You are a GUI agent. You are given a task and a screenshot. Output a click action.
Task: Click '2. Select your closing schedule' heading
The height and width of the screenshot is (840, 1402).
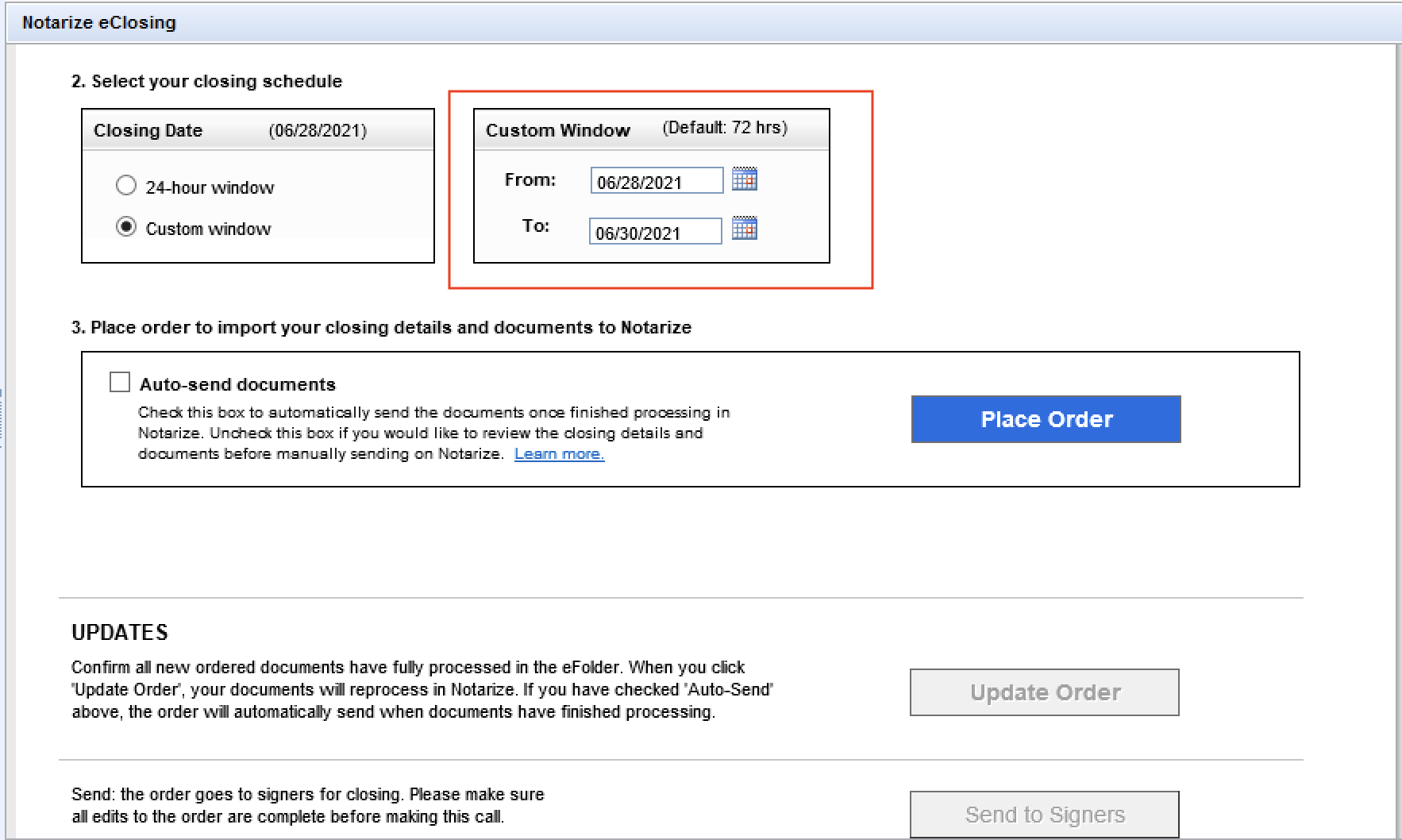[206, 81]
